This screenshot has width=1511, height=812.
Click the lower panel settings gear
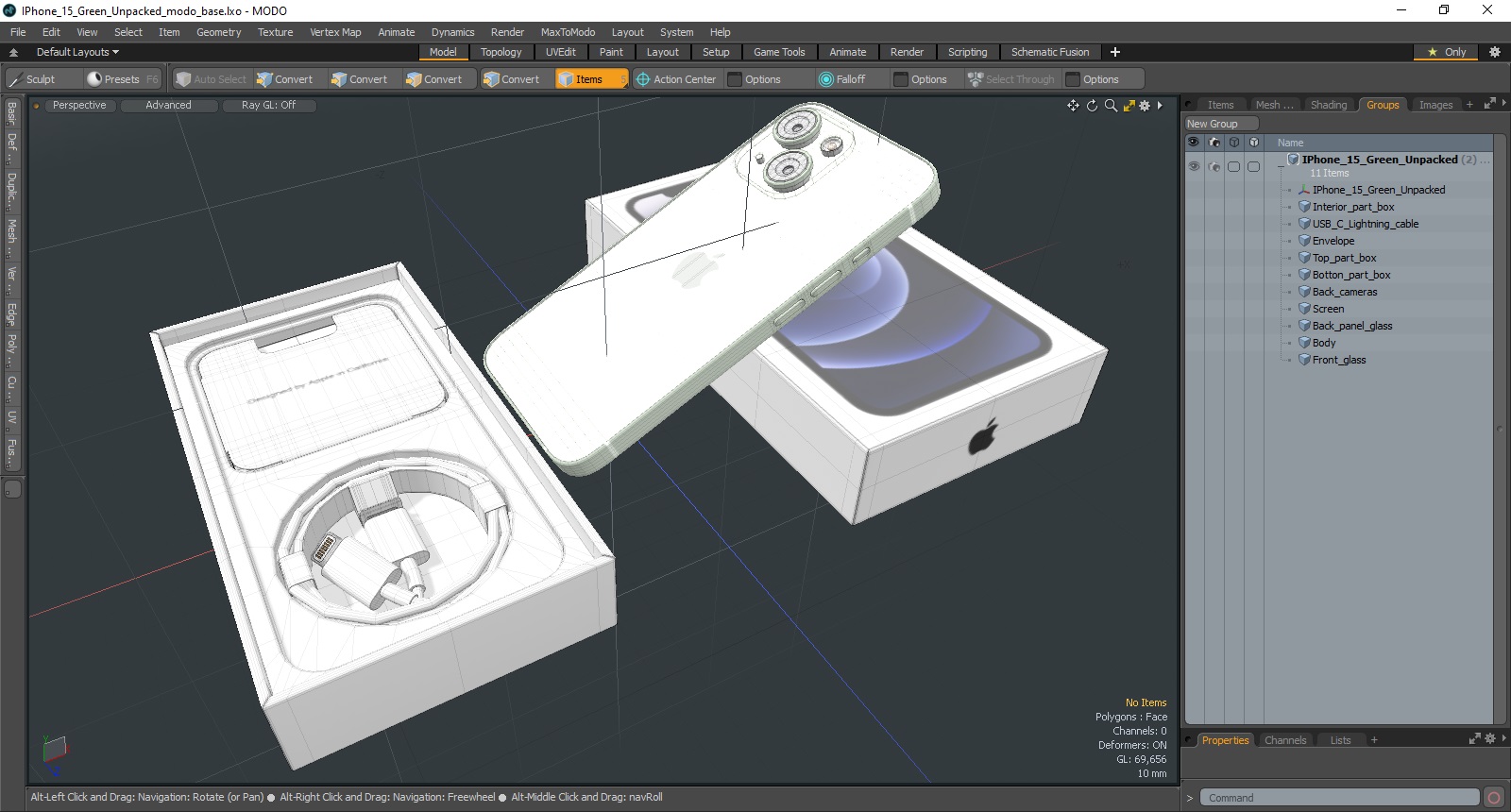[1490, 739]
